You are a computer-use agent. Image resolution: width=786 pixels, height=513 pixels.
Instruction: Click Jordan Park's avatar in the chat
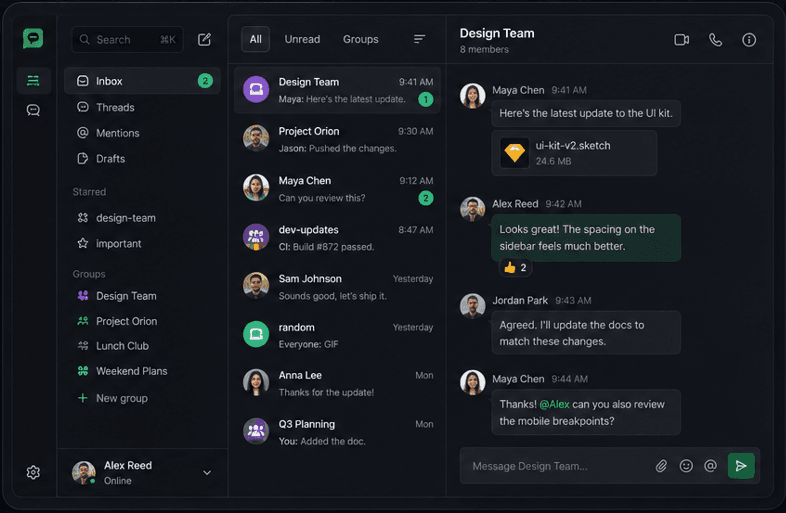472,306
